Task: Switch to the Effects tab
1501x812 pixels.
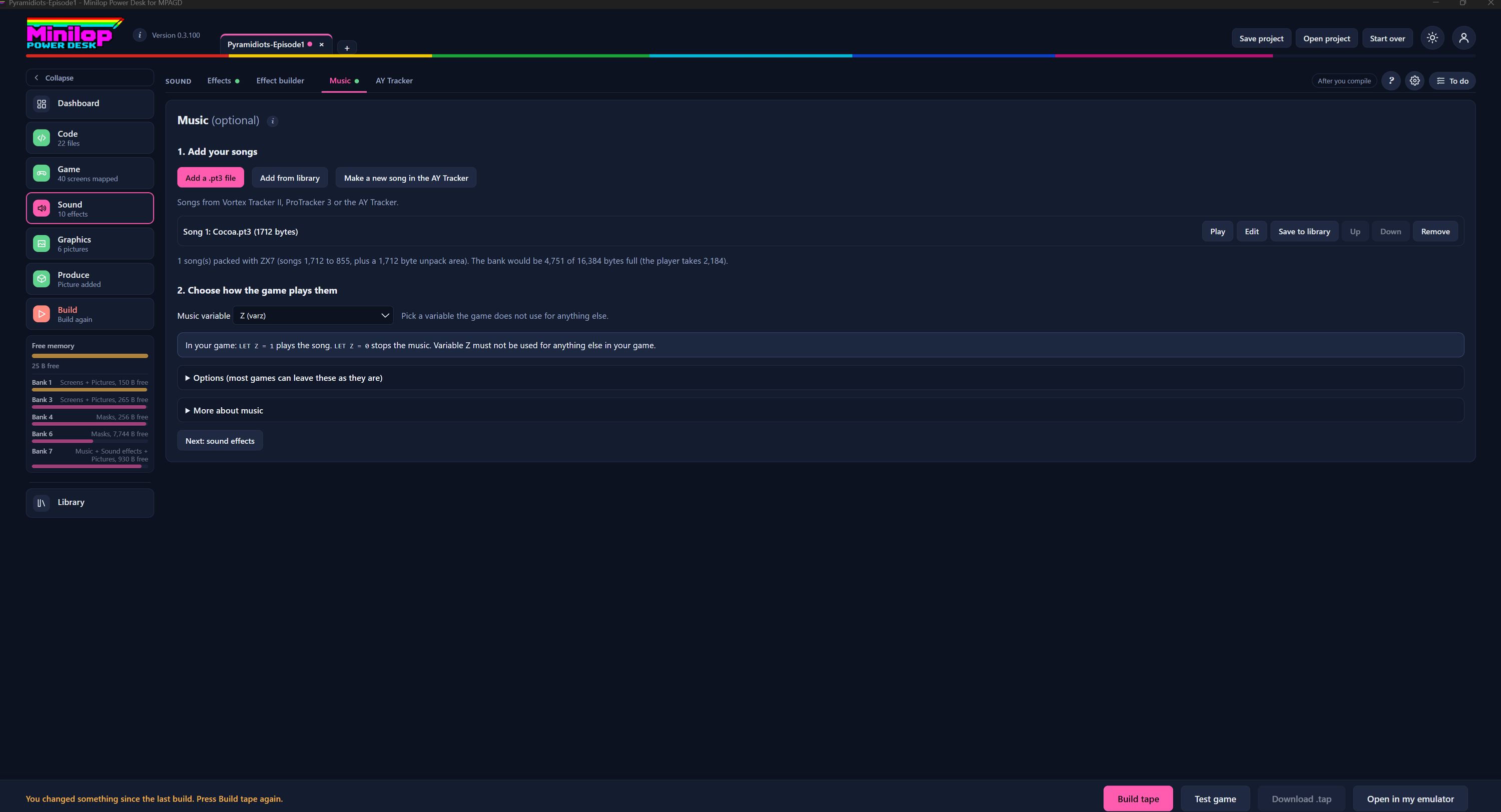Action: [223, 81]
